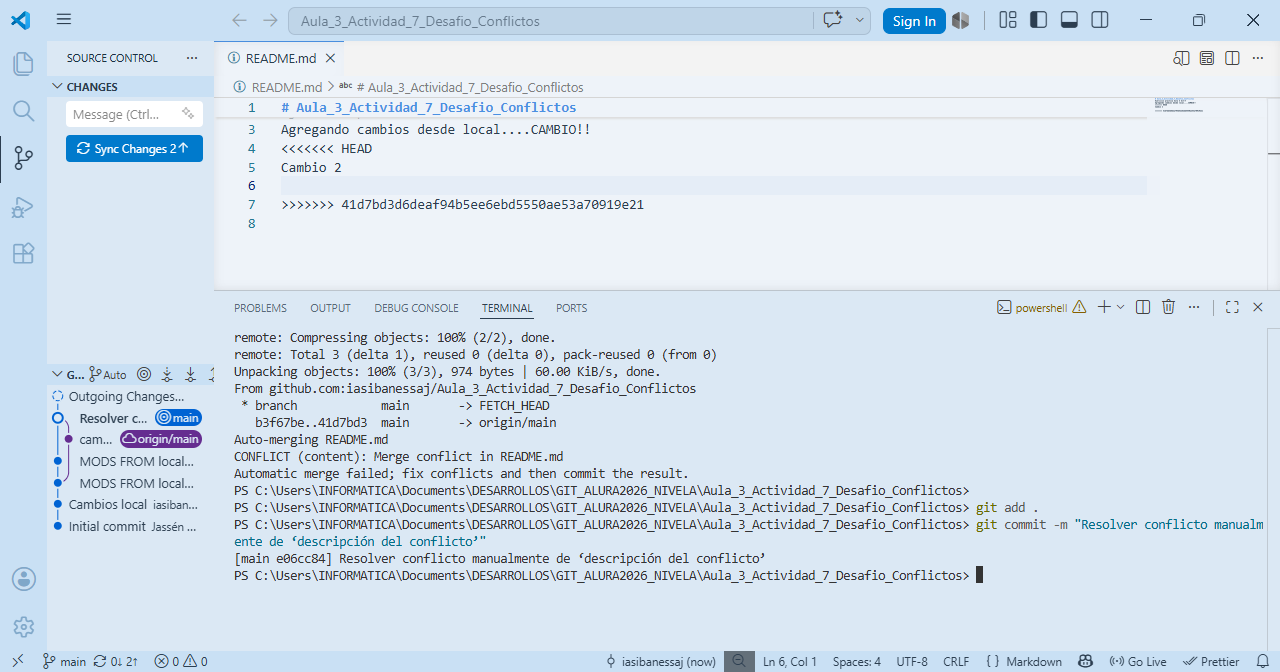Viewport: 1280px width, 672px height.
Task: Select the TERMINAL panel tab
Action: (x=507, y=308)
